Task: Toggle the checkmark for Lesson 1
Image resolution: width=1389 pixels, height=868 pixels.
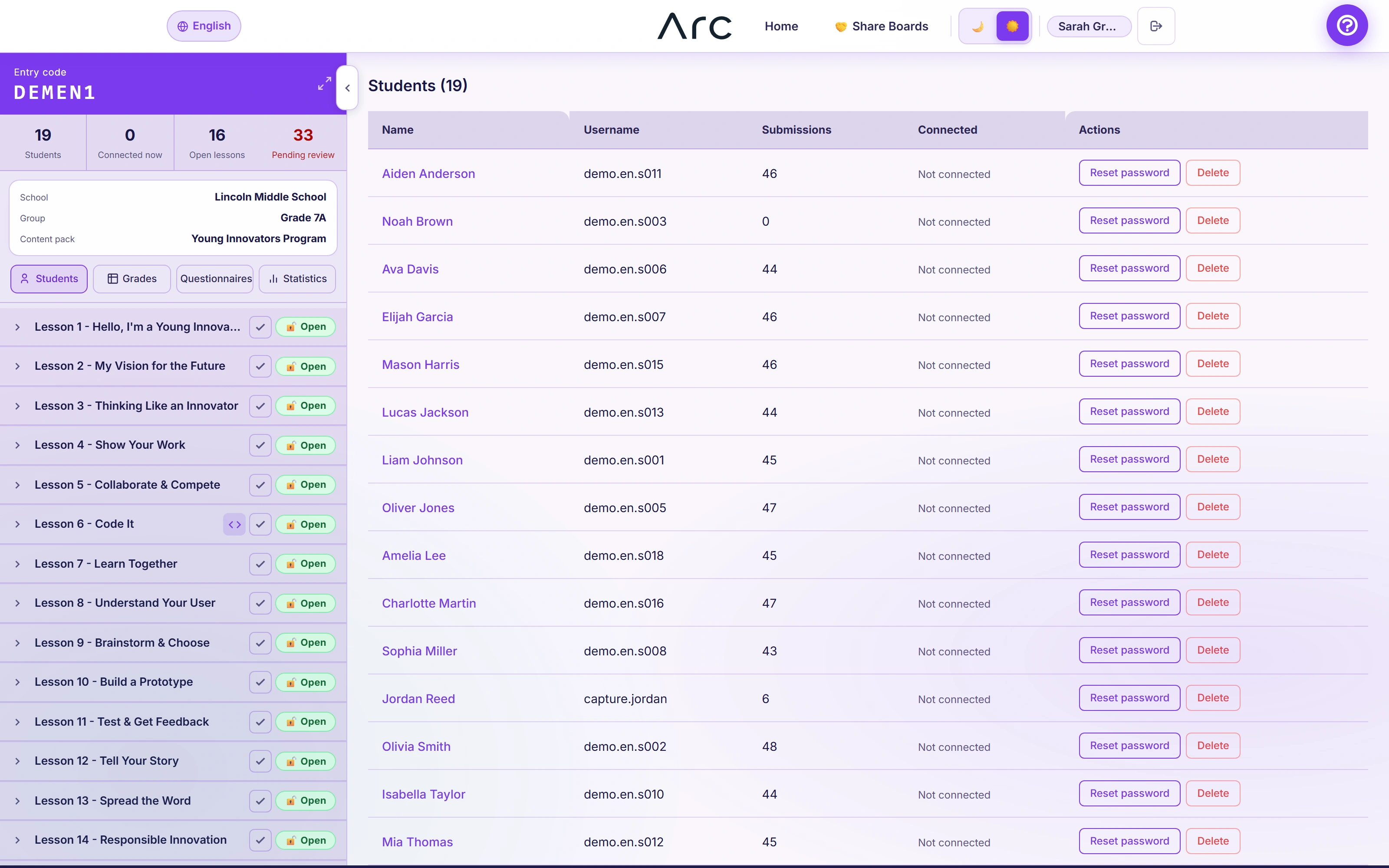Action: [x=260, y=327]
